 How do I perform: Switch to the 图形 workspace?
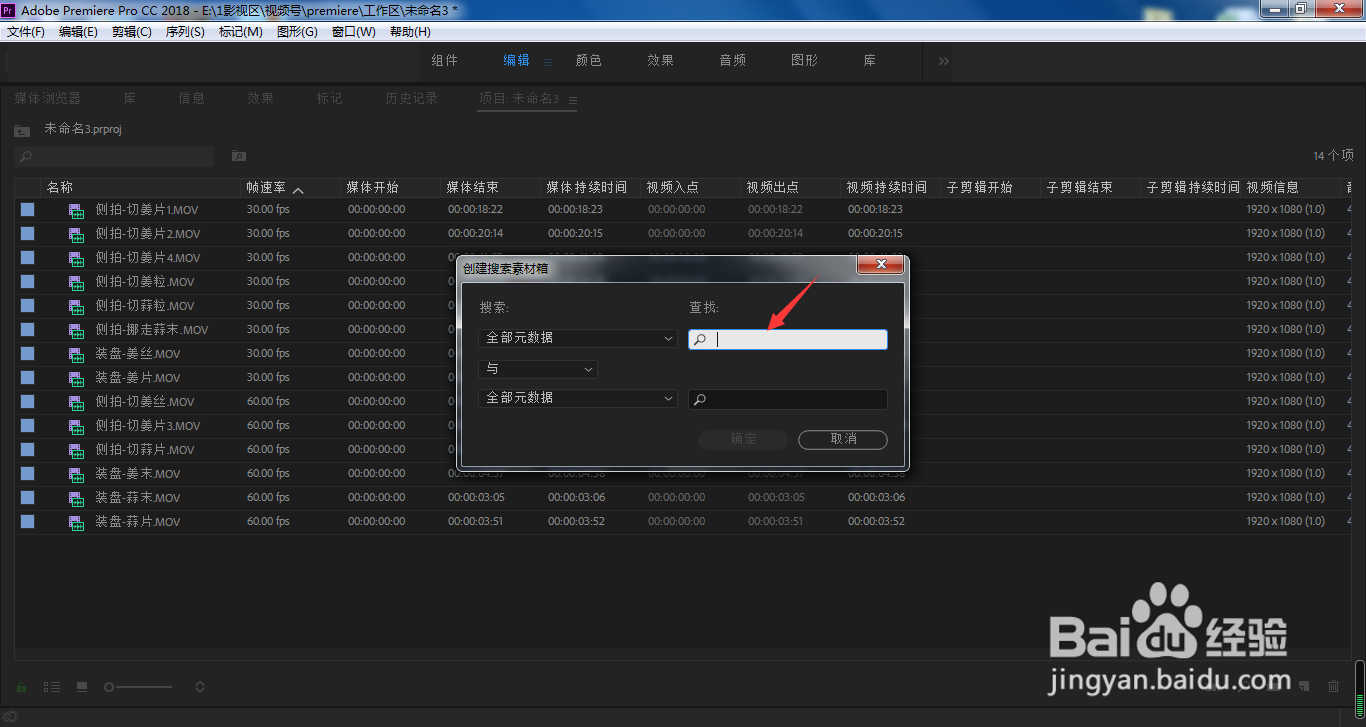pyautogui.click(x=805, y=61)
